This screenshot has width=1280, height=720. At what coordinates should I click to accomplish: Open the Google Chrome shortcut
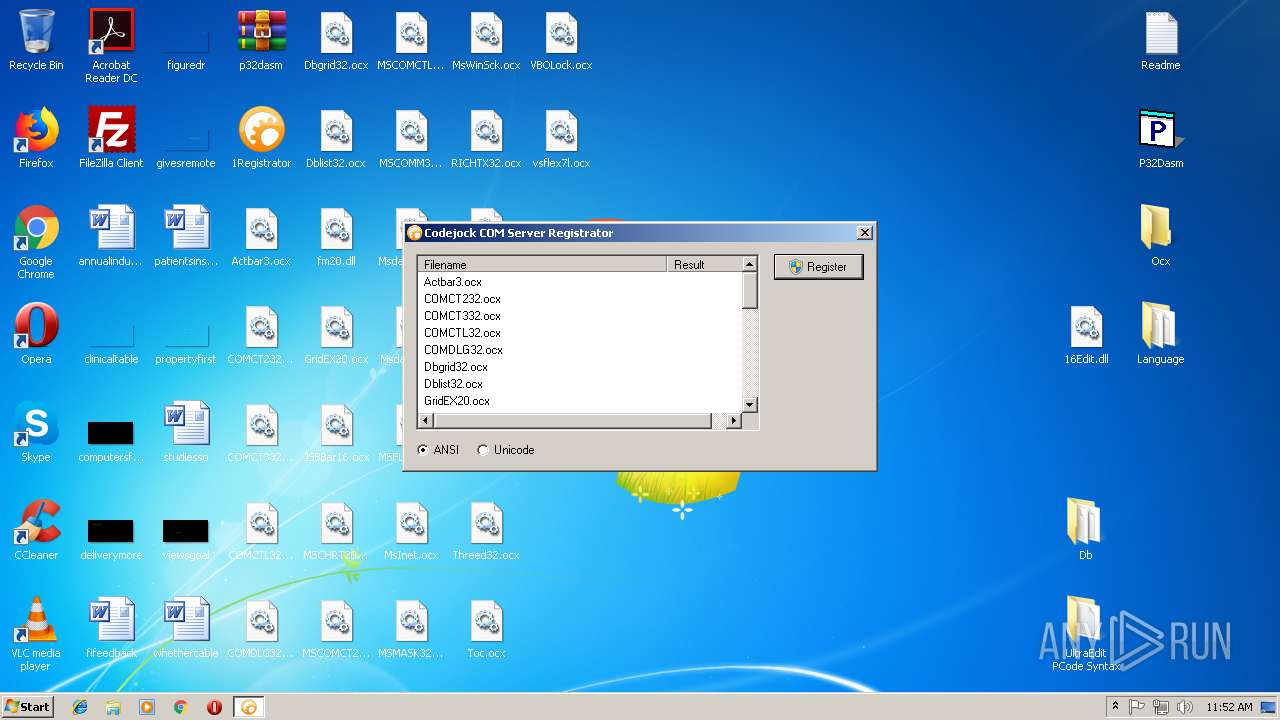point(36,243)
